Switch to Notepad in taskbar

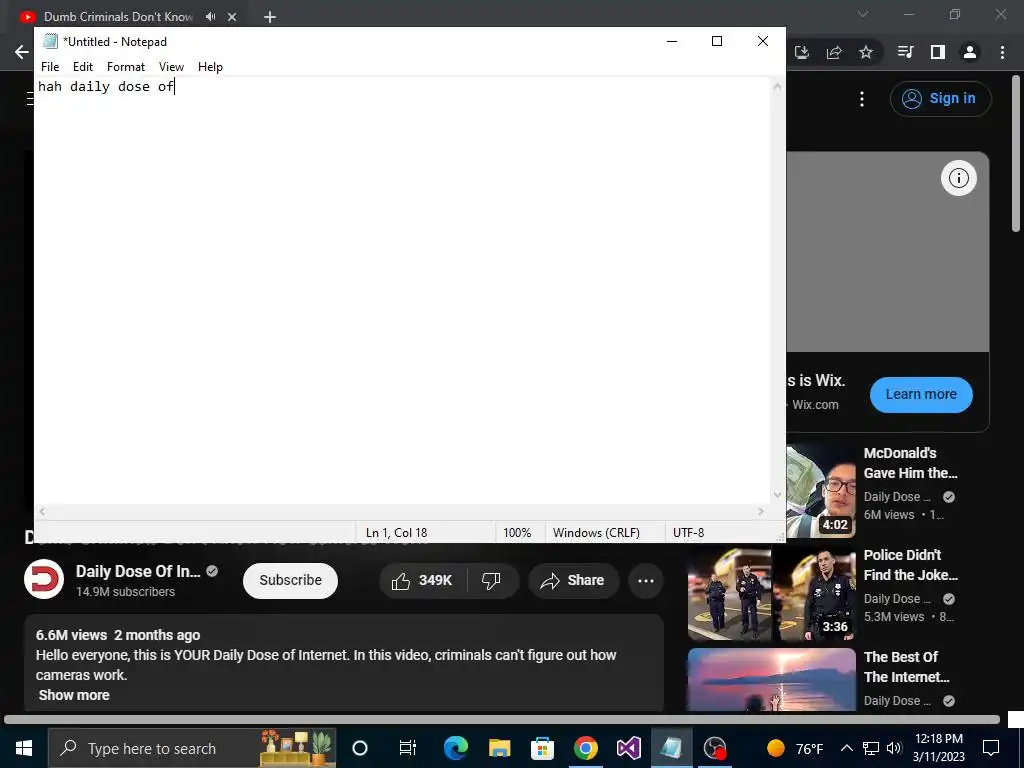click(x=671, y=748)
